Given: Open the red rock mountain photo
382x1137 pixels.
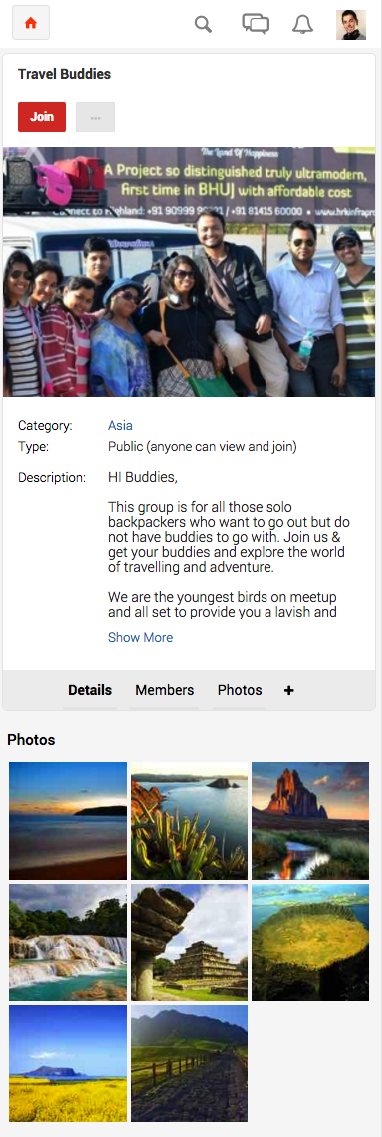Looking at the screenshot, I should (x=310, y=821).
